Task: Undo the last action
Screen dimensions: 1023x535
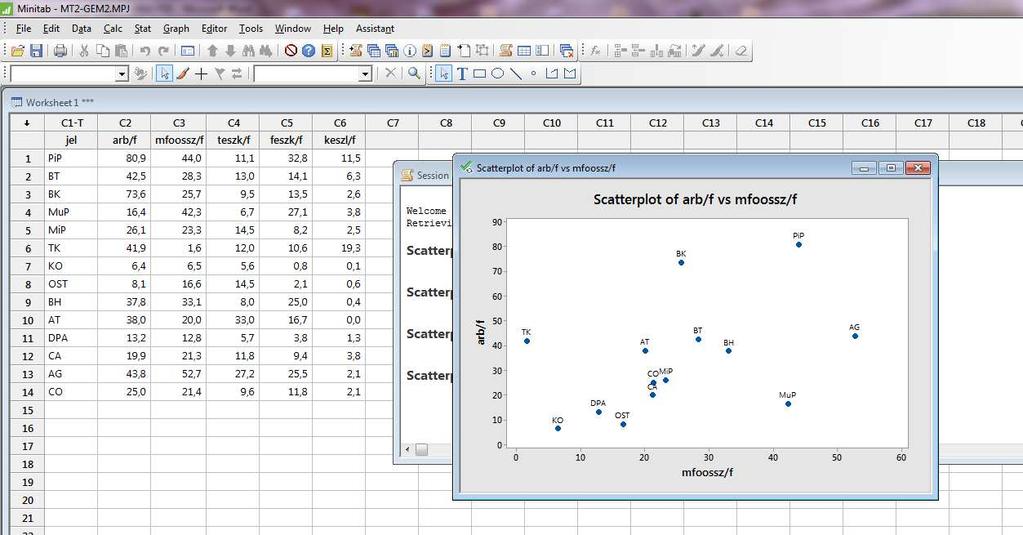Action: click(145, 51)
